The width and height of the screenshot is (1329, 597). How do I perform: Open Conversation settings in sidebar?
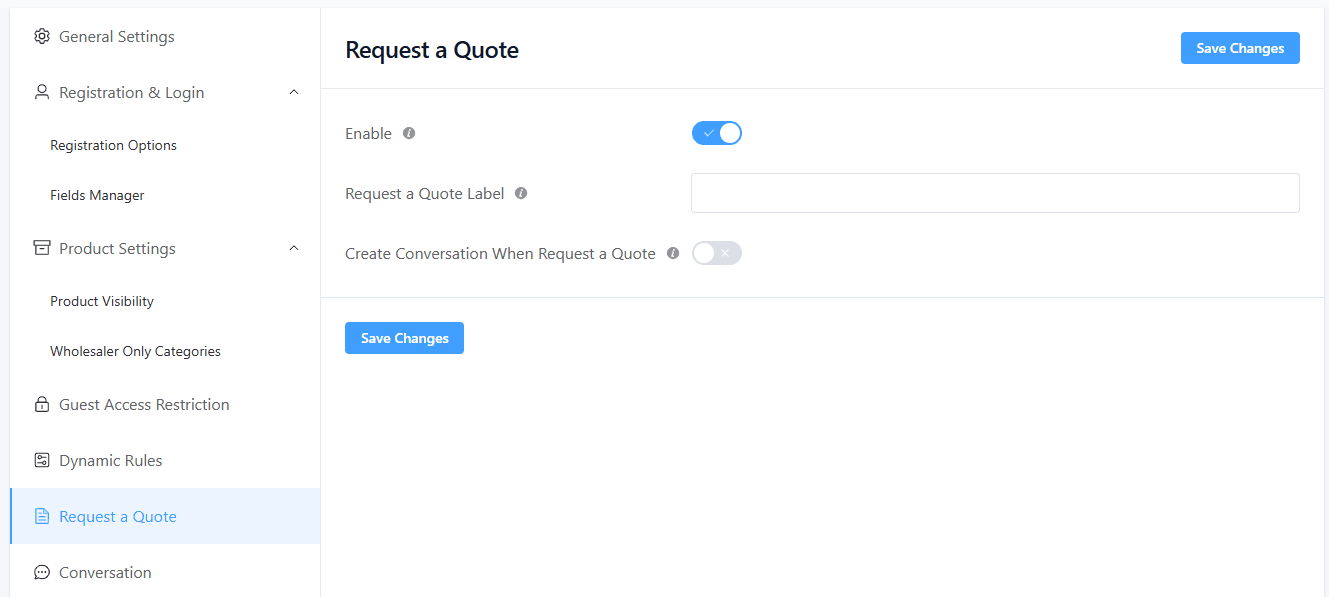tap(165, 573)
